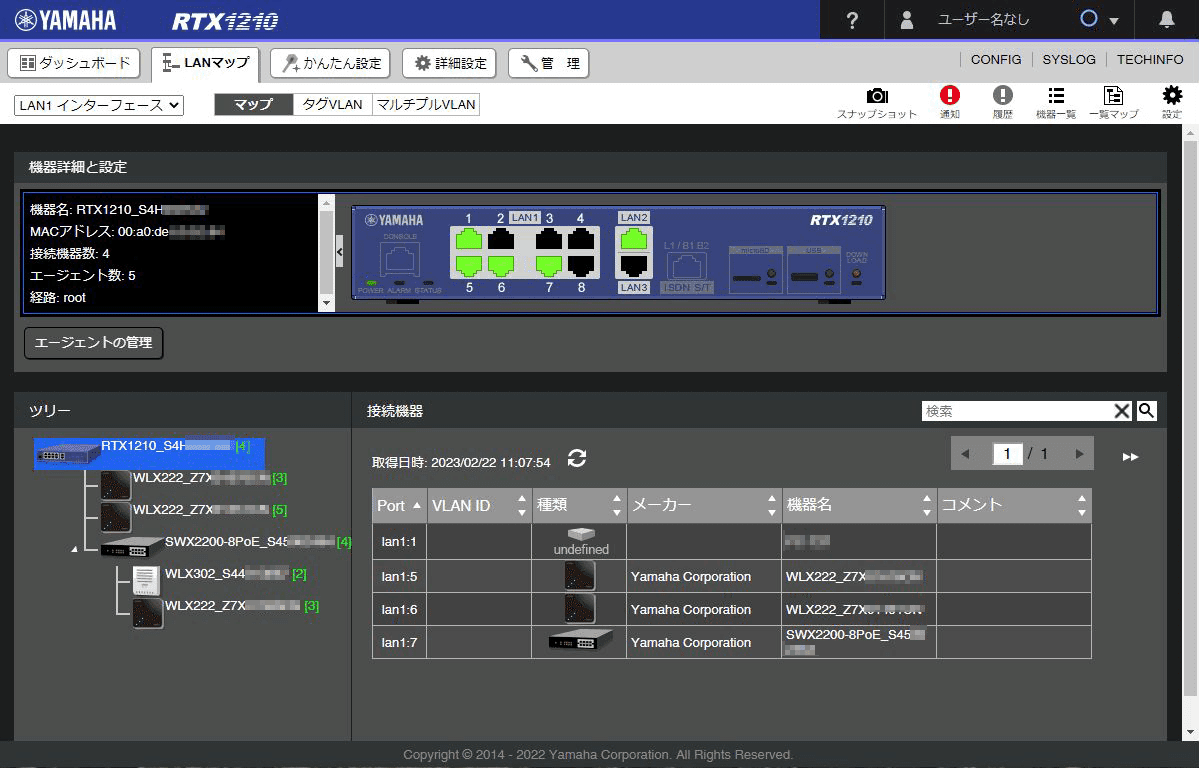
Task: Switch to the タグVLAN tab
Action: coord(331,103)
